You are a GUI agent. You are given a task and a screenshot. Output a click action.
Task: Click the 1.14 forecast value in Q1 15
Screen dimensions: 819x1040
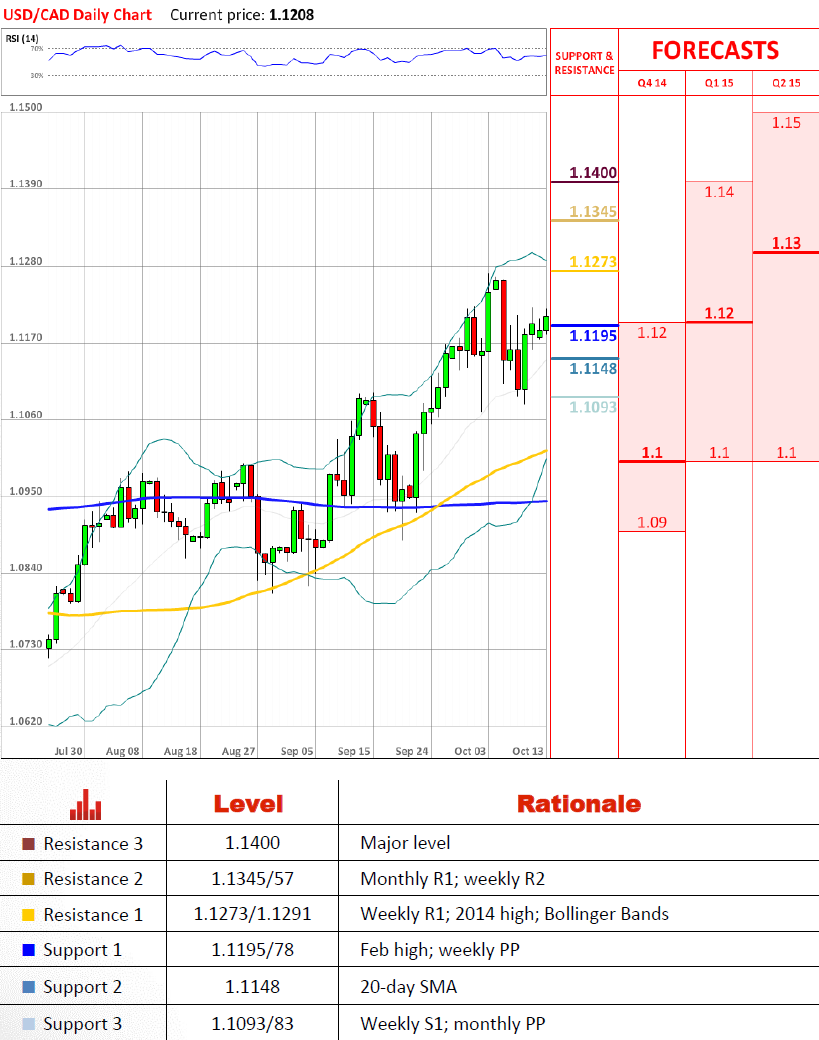point(719,192)
